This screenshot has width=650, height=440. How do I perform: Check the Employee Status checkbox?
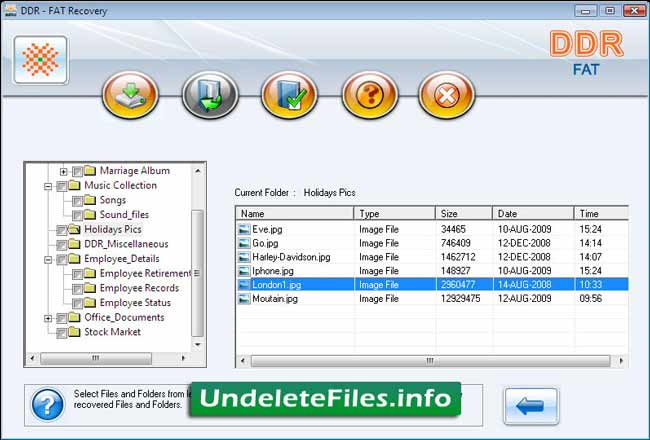pyautogui.click(x=77, y=304)
